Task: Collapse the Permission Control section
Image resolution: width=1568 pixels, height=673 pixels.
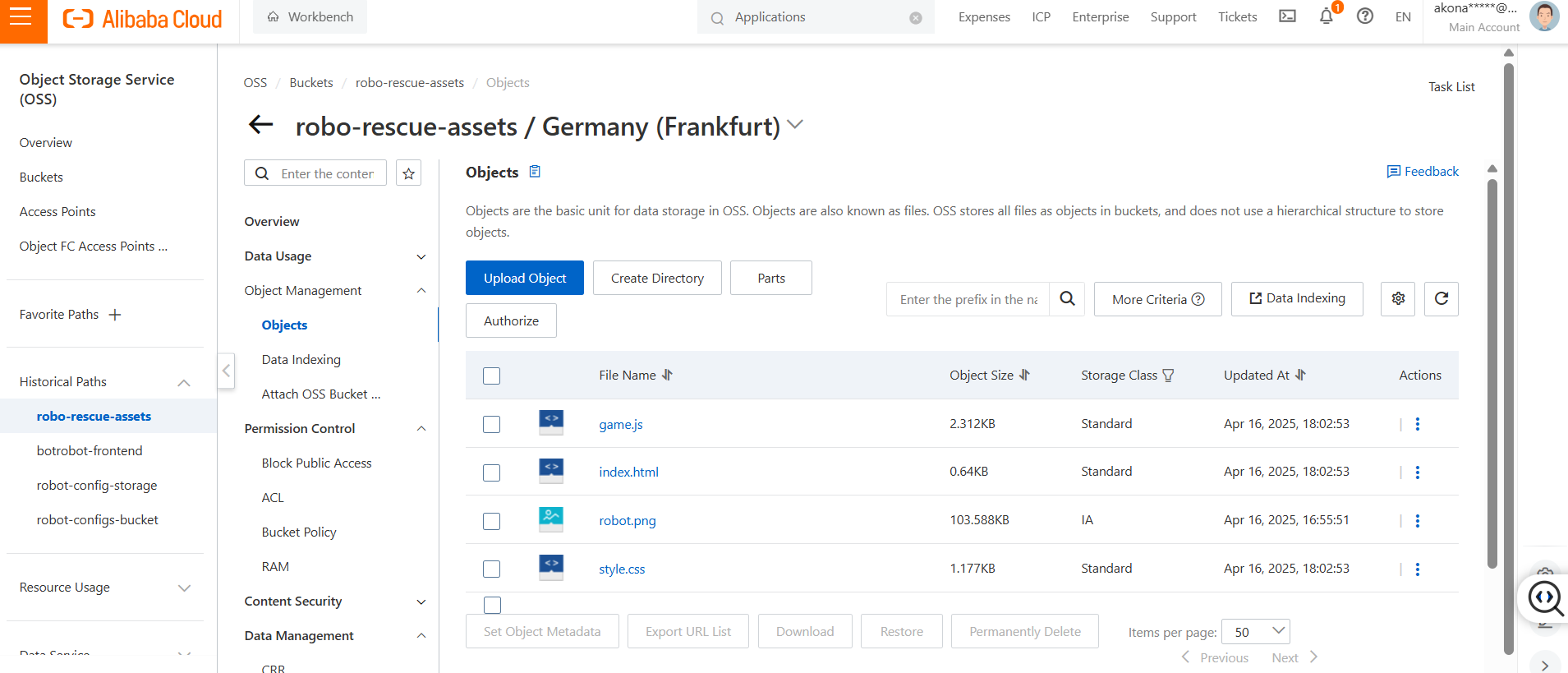Action: pyautogui.click(x=421, y=429)
